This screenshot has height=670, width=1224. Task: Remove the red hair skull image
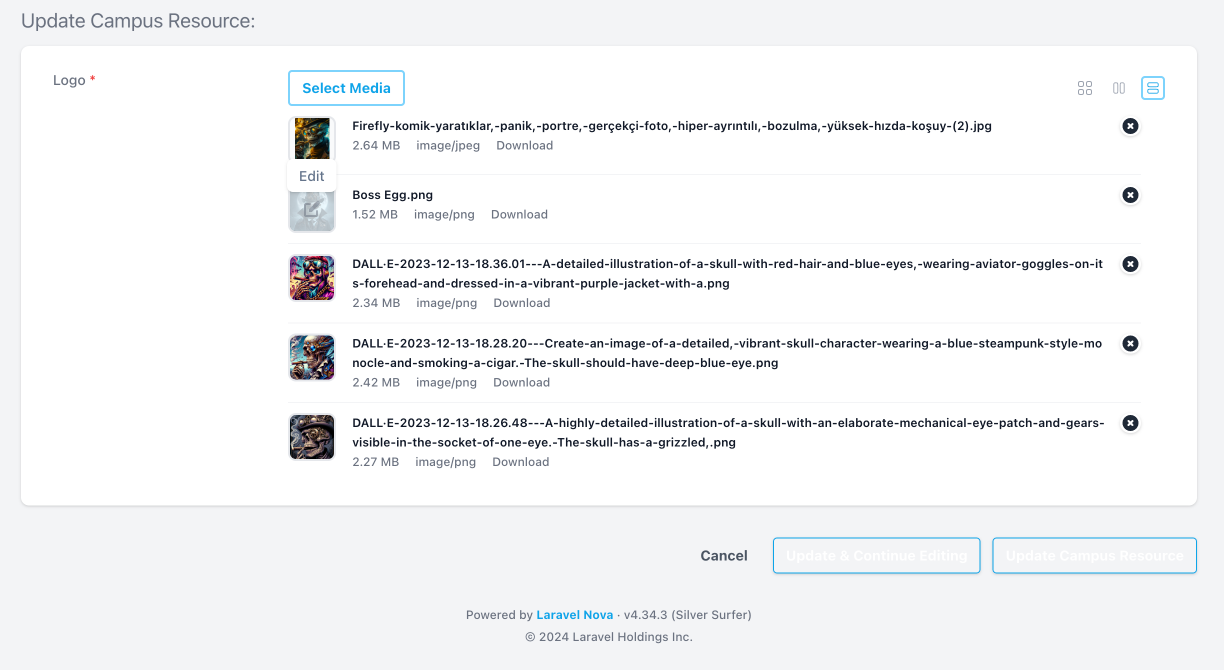(x=1130, y=264)
